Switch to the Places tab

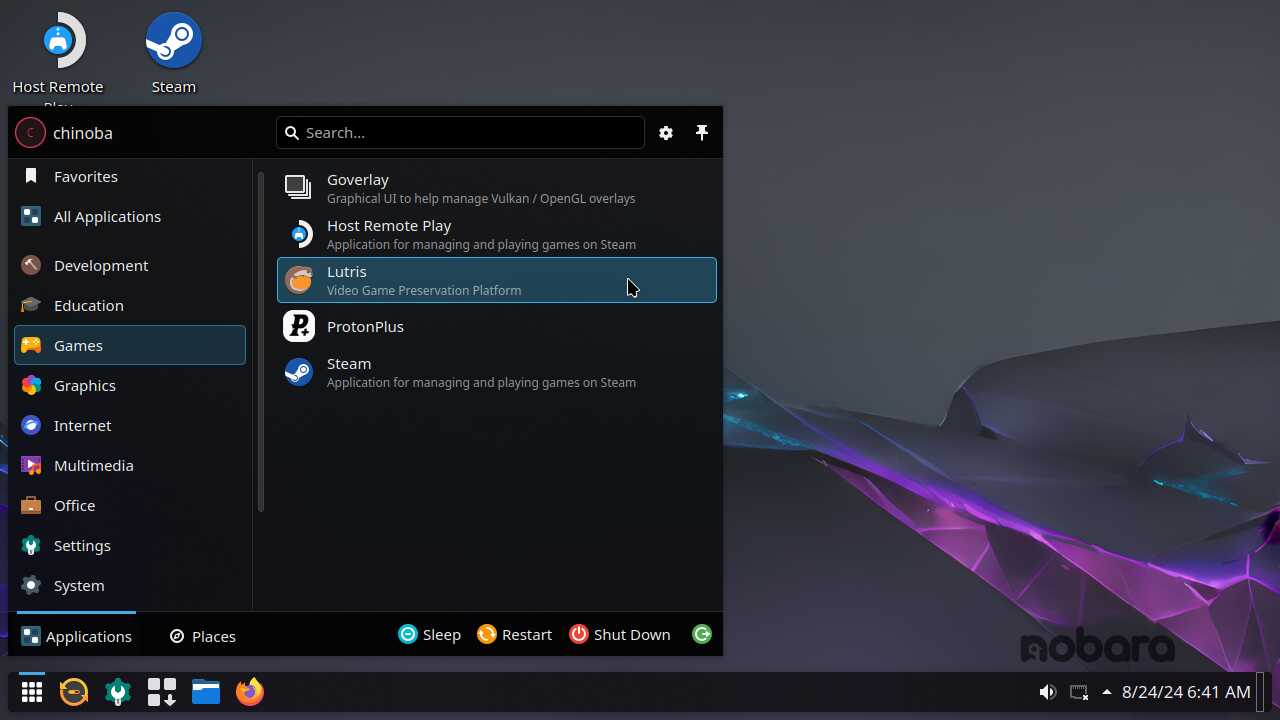coord(203,636)
